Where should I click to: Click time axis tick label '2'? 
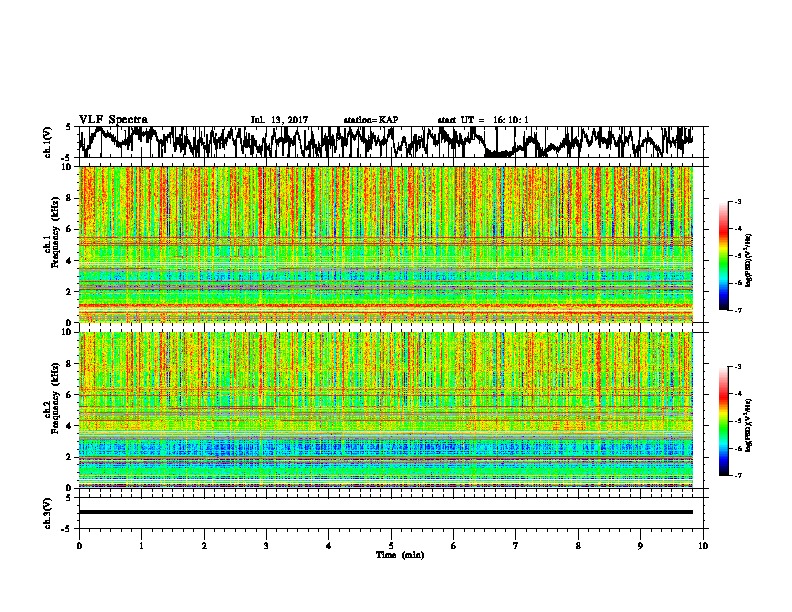point(204,546)
